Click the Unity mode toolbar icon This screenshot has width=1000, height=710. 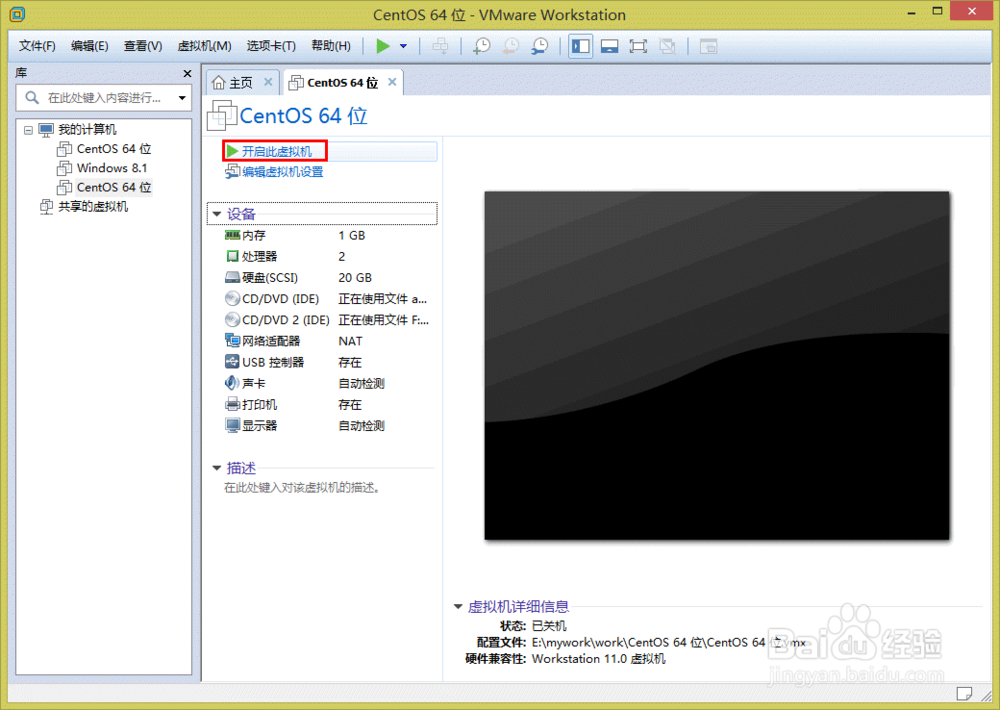pyautogui.click(x=667, y=46)
